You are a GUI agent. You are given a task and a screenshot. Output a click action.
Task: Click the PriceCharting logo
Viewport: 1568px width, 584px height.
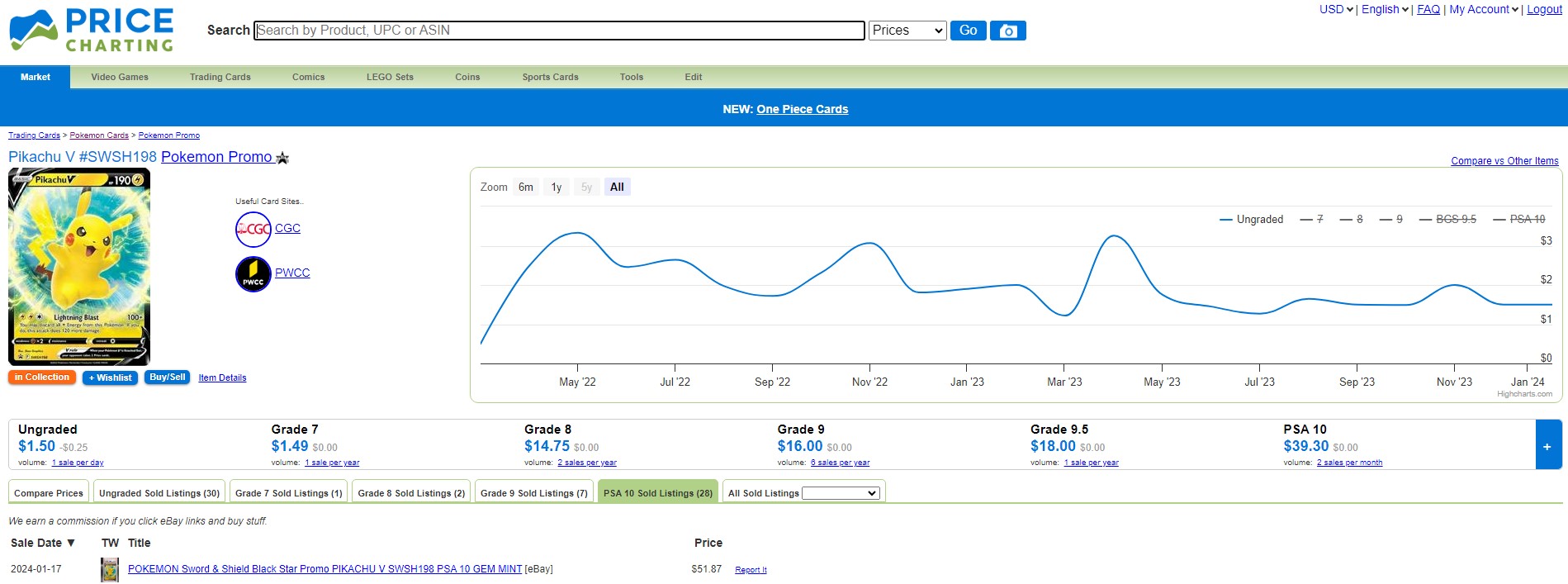click(x=92, y=31)
